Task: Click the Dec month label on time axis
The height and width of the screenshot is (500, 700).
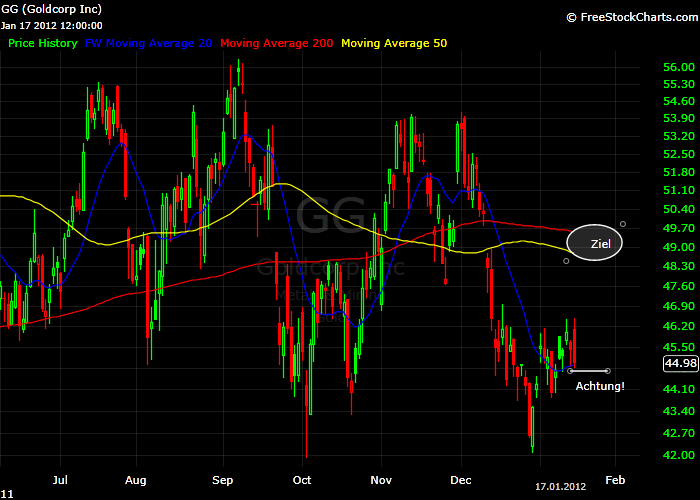Action: [x=461, y=480]
